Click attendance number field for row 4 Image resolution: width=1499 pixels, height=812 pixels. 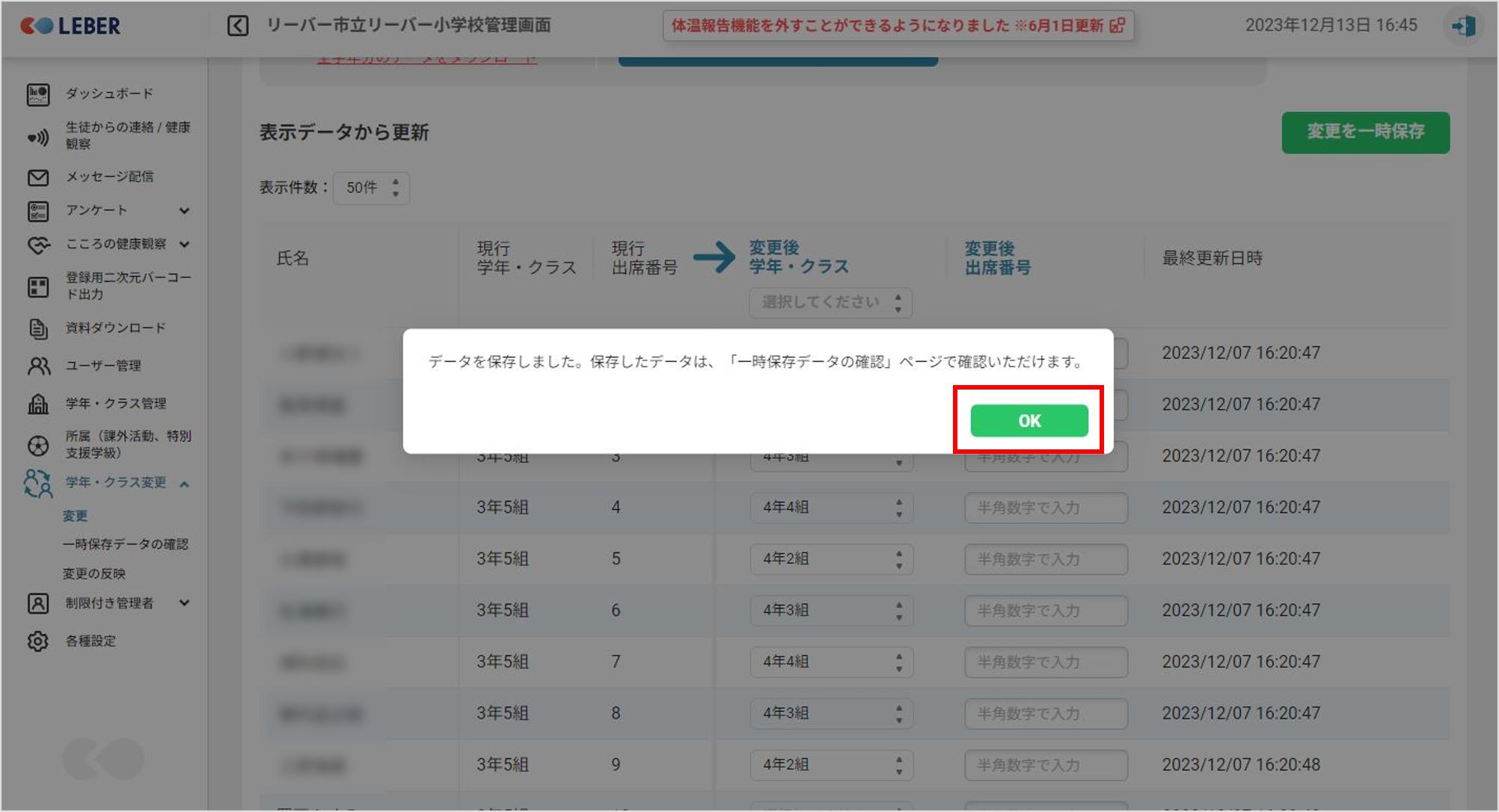(x=1045, y=508)
